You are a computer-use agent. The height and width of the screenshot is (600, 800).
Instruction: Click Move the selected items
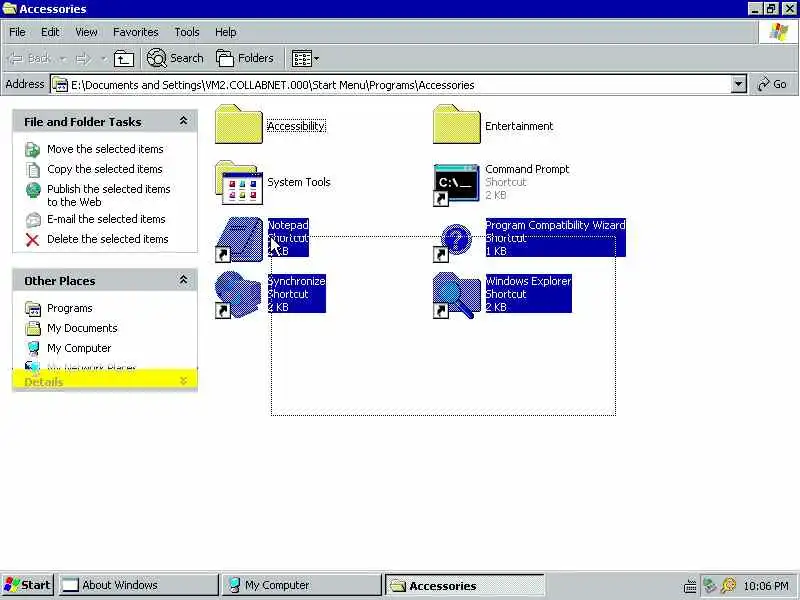click(105, 149)
